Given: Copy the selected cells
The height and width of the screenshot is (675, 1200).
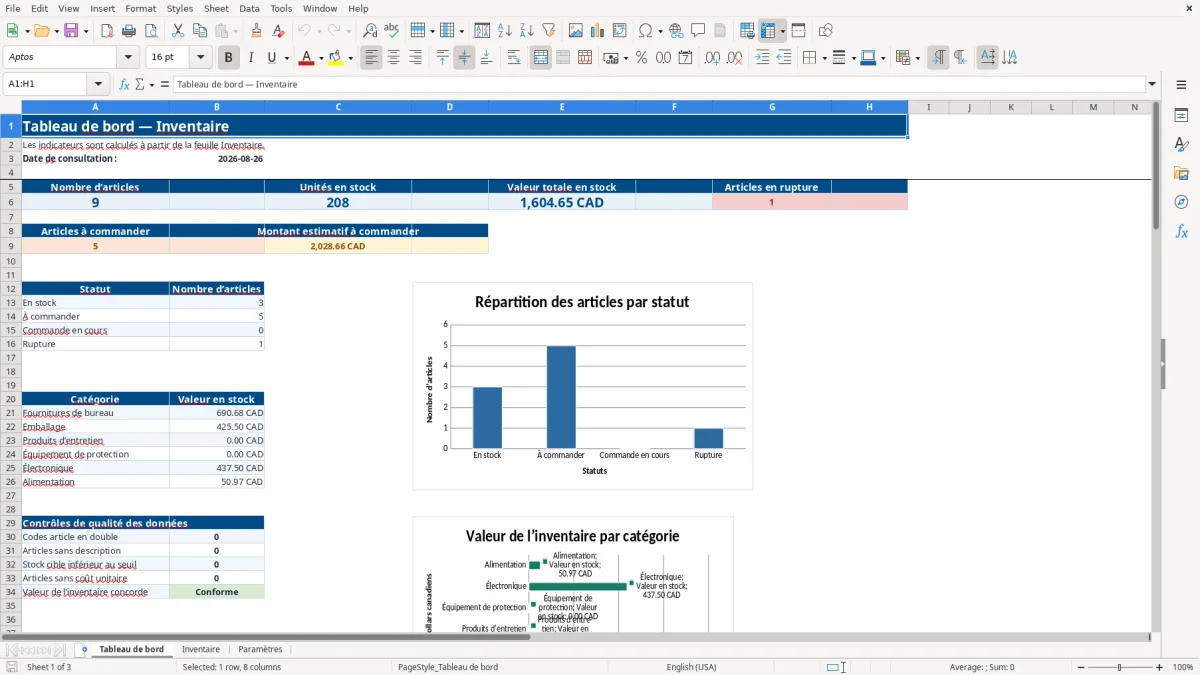Looking at the screenshot, I should point(199,31).
